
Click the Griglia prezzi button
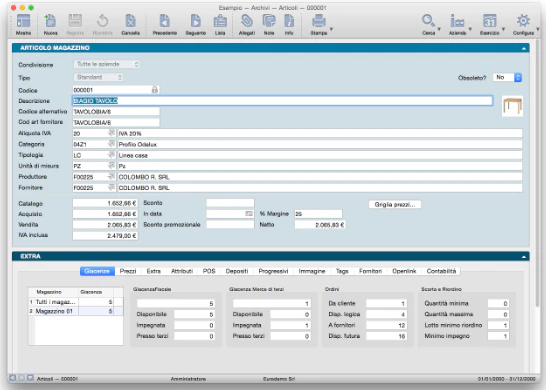pyautogui.click(x=395, y=205)
